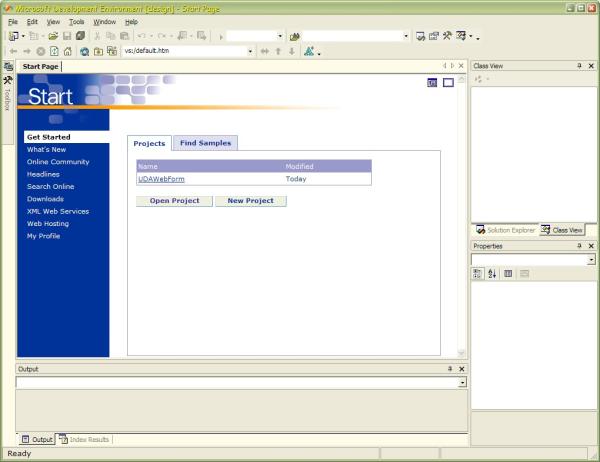Viewport: 600px width, 462px height.
Task: Open the Toolbox hammer toolbar icon
Action: click(447, 36)
